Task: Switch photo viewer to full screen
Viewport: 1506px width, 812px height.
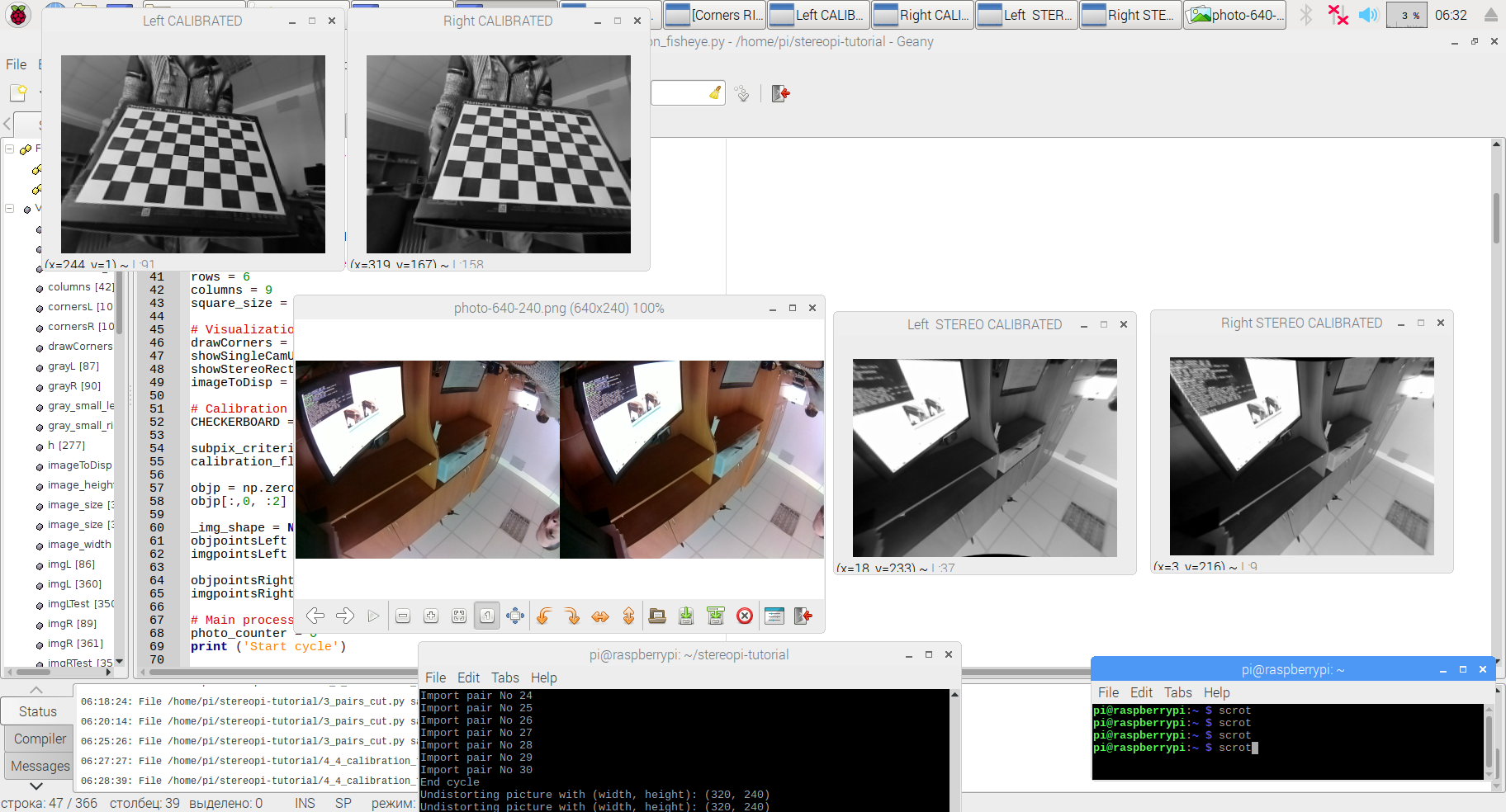Action: (x=515, y=616)
